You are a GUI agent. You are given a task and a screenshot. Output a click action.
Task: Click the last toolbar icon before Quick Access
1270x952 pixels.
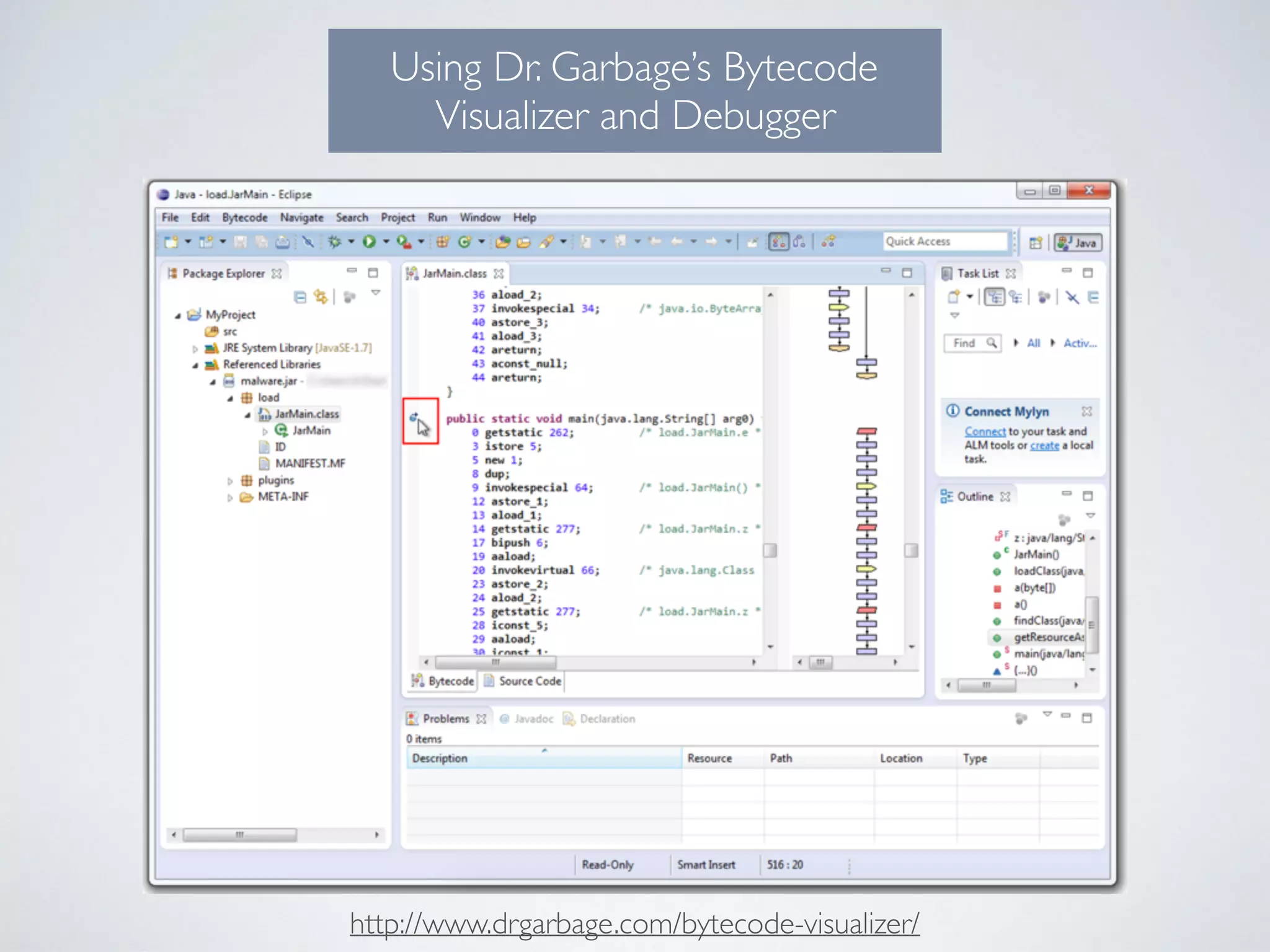pos(828,242)
